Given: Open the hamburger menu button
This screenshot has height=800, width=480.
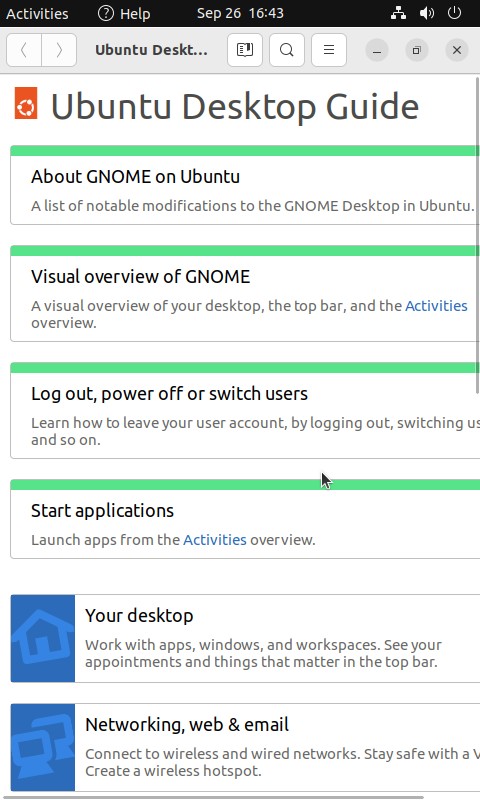Looking at the screenshot, I should [329, 50].
